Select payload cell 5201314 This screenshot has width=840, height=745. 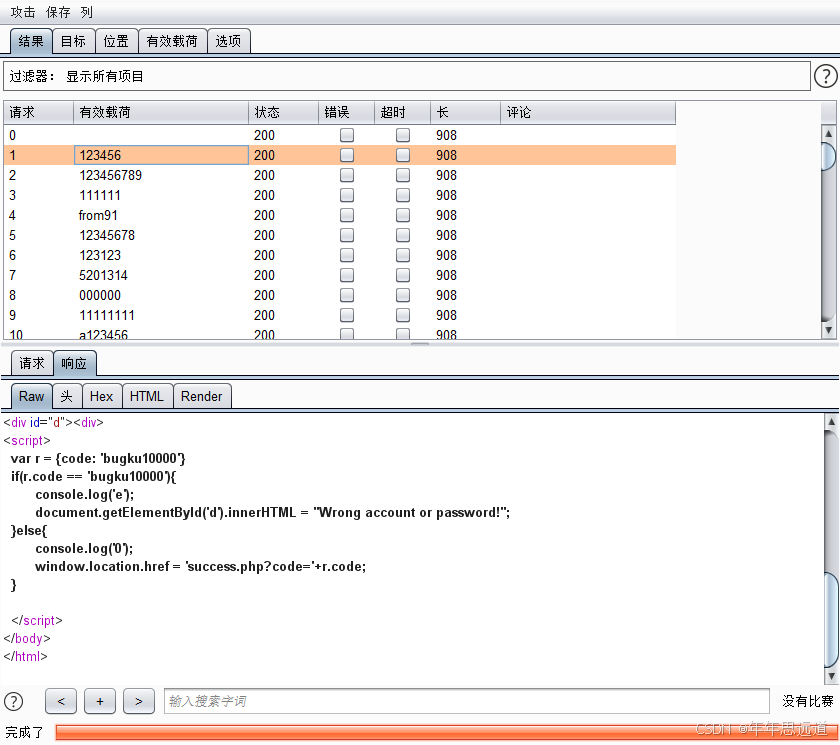tap(161, 275)
